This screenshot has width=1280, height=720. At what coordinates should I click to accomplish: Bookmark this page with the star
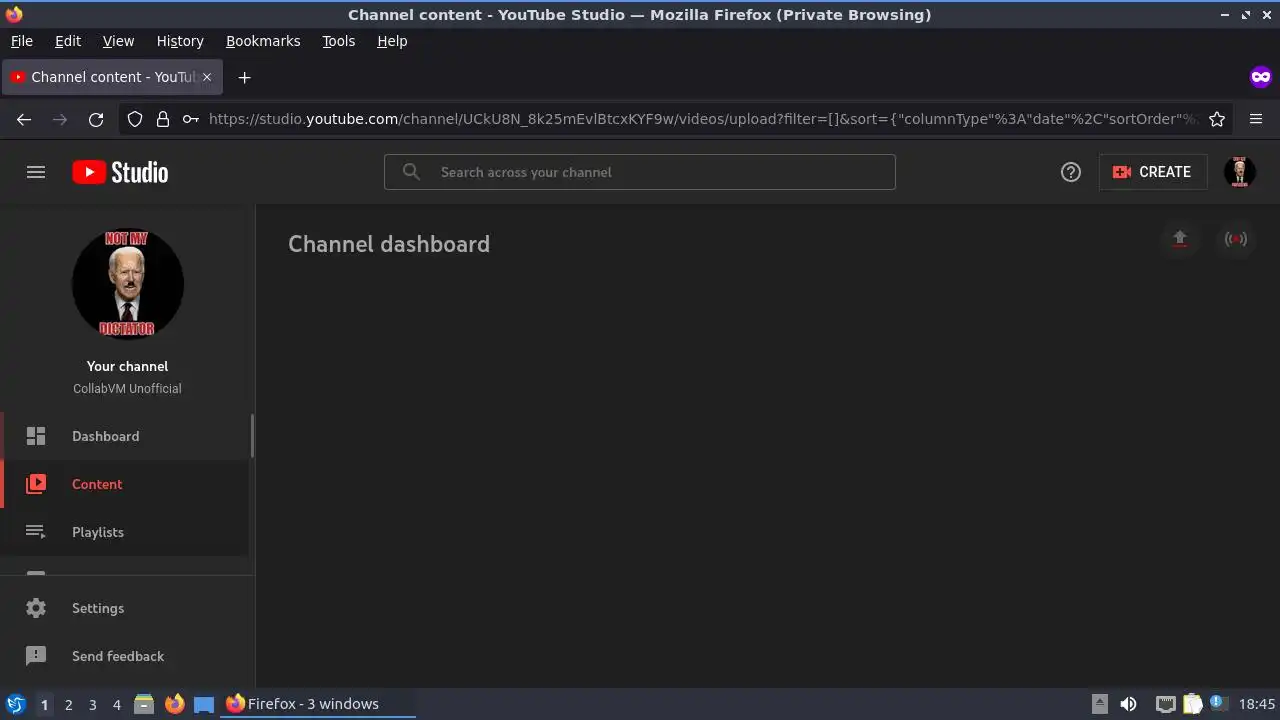[x=1217, y=119]
